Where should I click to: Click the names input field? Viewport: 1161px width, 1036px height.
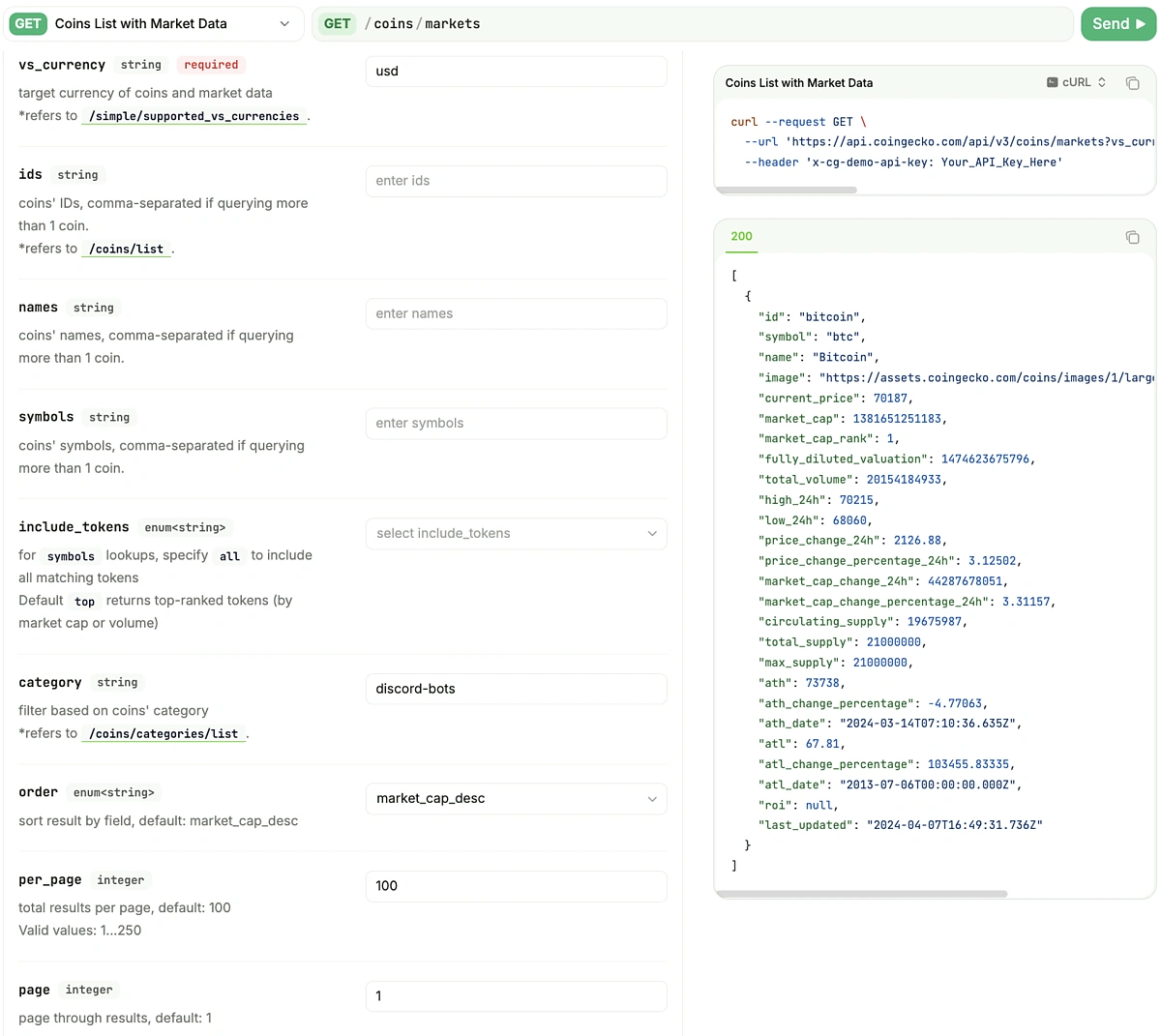click(516, 313)
